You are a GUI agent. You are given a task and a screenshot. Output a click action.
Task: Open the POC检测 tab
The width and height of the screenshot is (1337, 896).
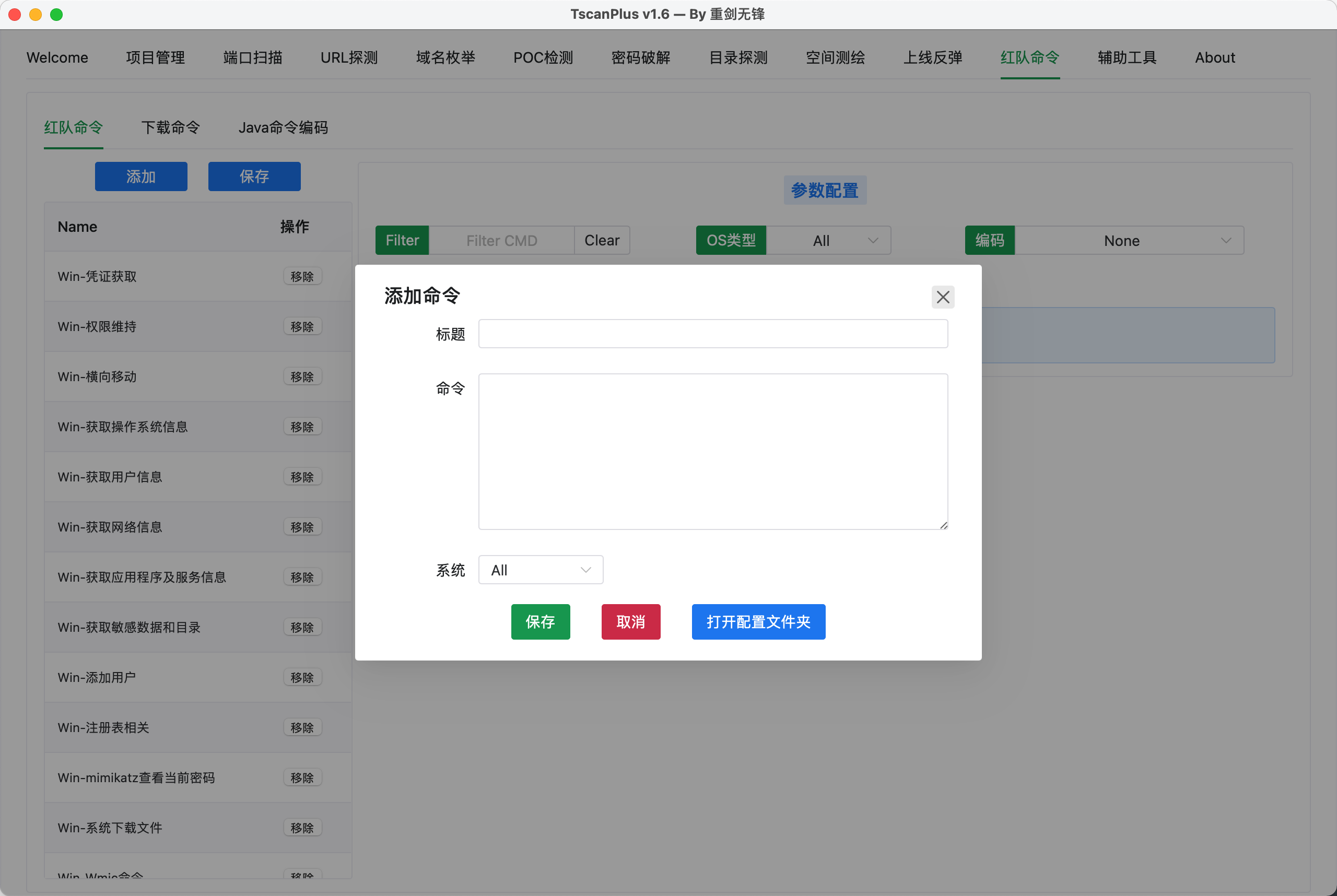543,58
